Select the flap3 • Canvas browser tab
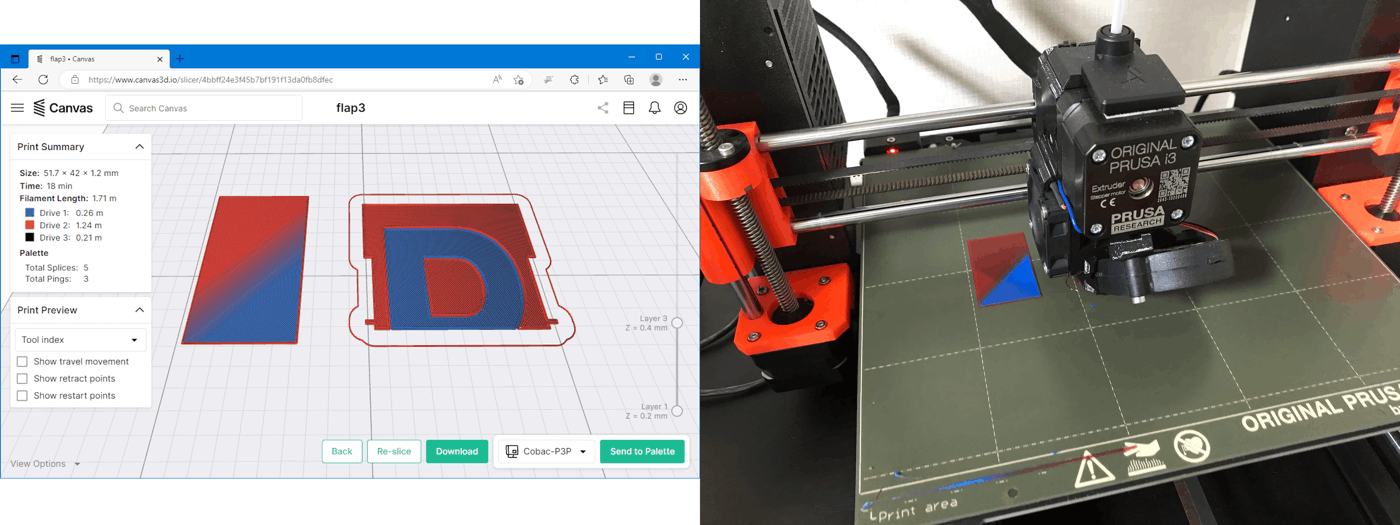This screenshot has height=525, width=1400. [98, 59]
